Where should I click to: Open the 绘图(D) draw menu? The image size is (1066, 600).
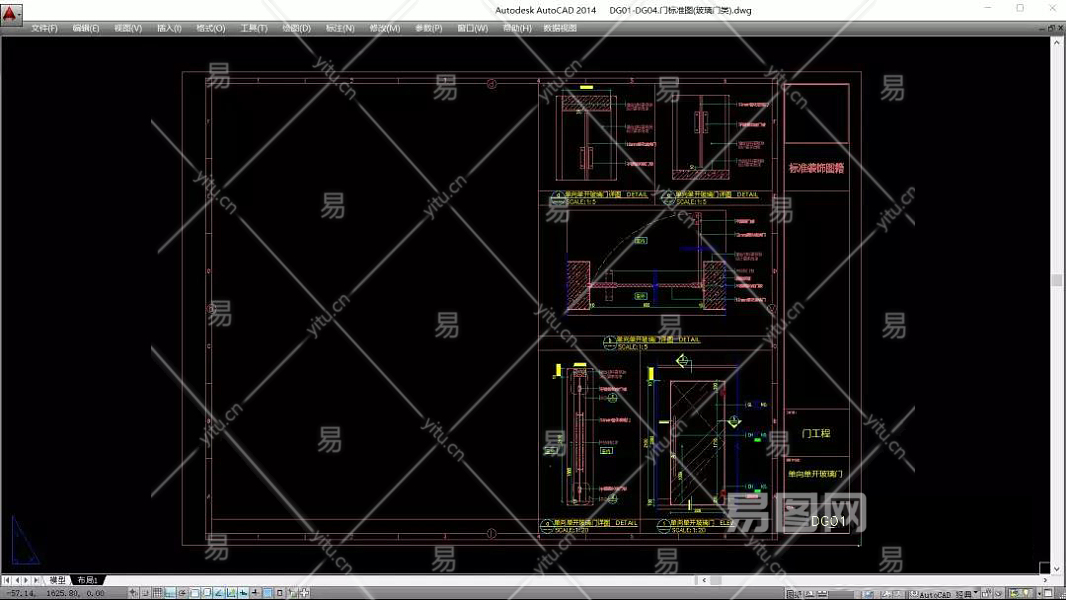point(296,28)
